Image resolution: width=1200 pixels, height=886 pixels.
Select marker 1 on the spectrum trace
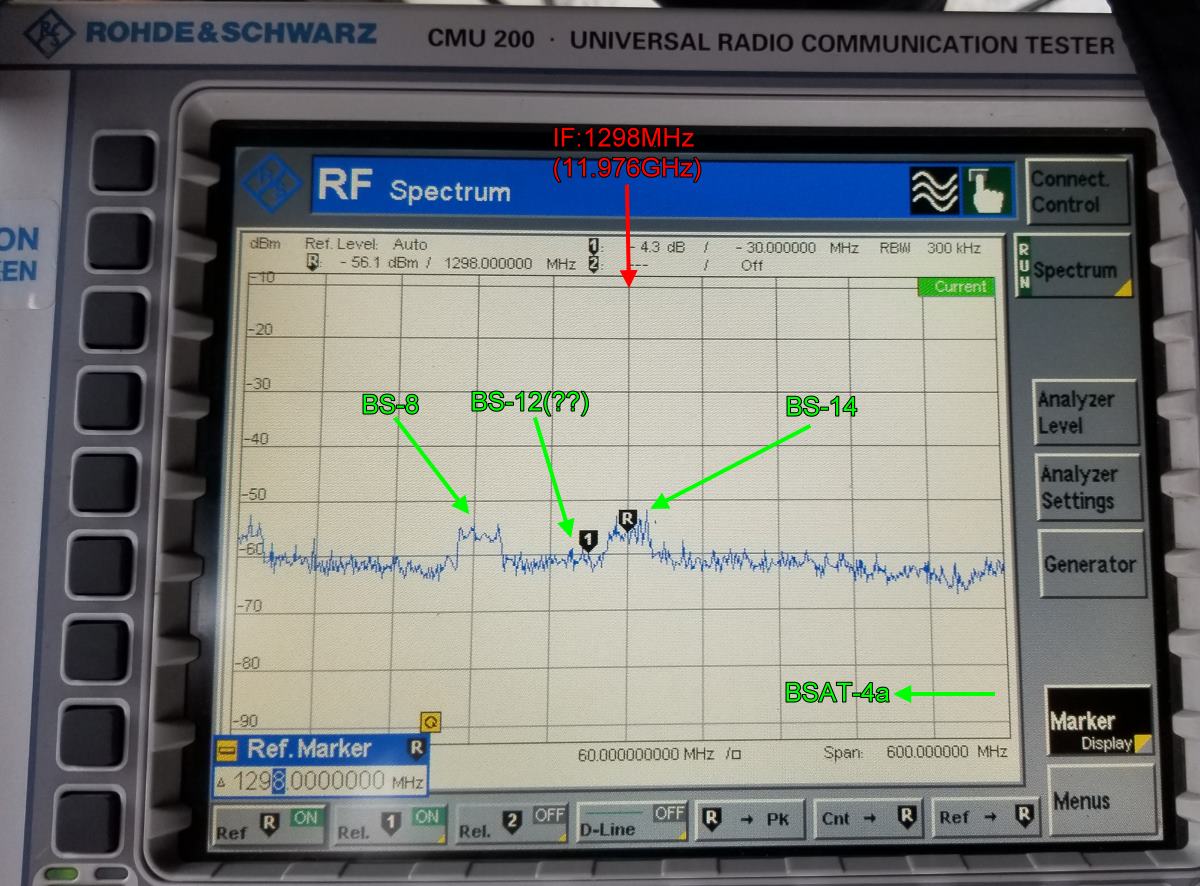(588, 541)
